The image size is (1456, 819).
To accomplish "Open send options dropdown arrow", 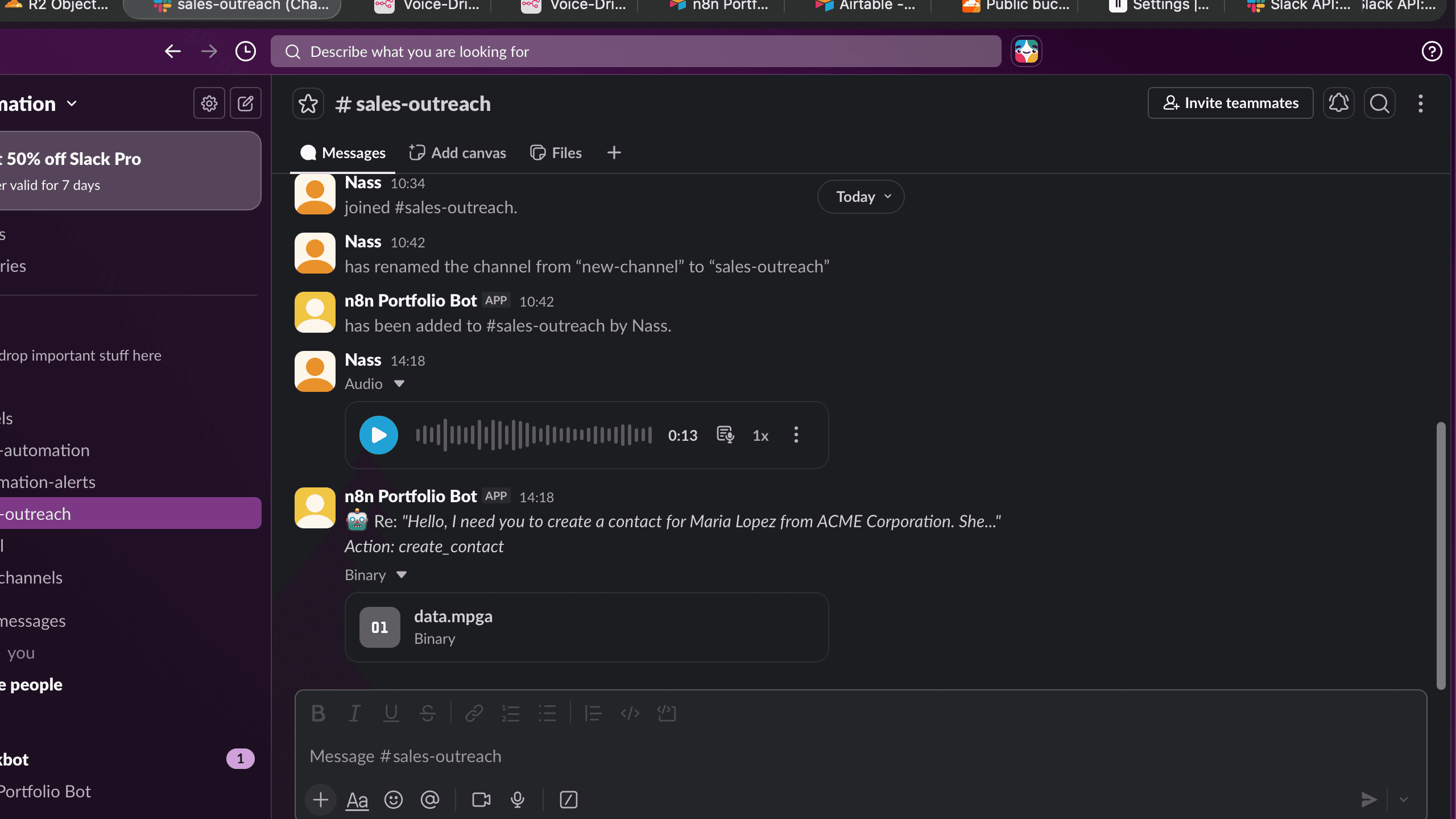I will 1404,800.
